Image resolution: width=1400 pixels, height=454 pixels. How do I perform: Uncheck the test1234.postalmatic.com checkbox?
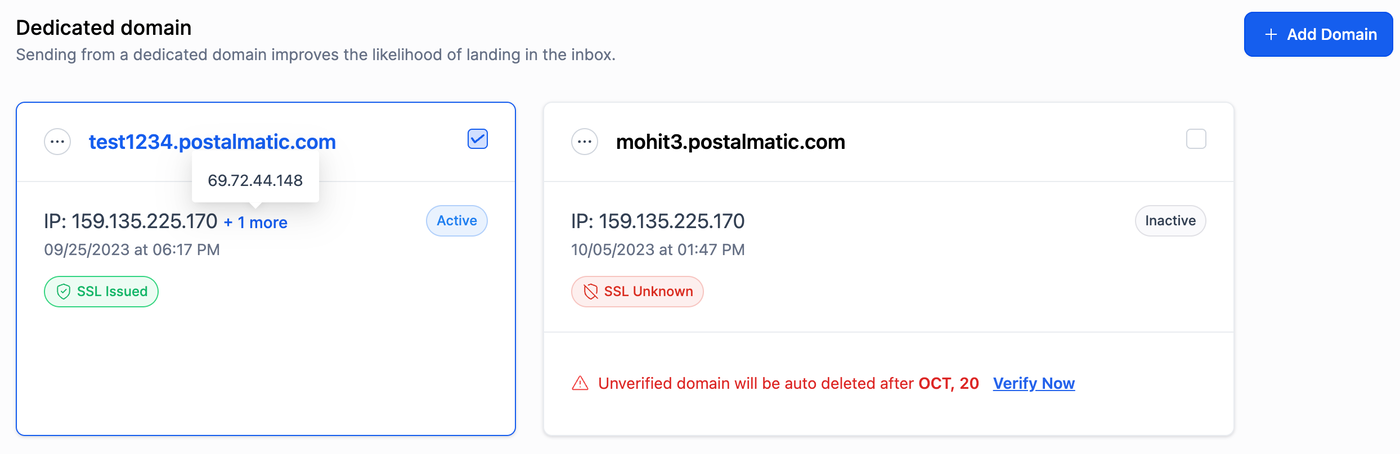point(477,140)
